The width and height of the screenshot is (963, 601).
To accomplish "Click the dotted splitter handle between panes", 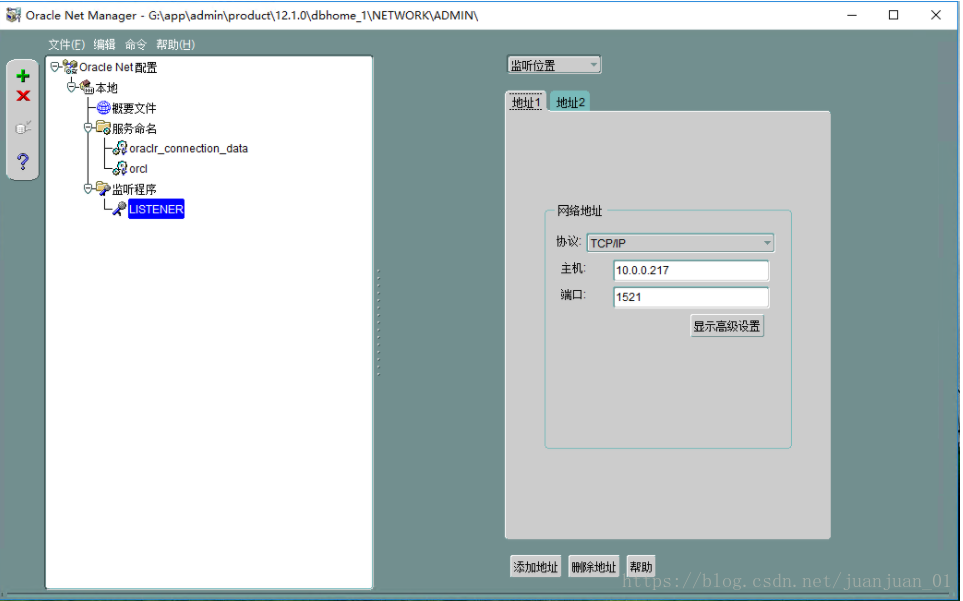I will (x=378, y=322).
